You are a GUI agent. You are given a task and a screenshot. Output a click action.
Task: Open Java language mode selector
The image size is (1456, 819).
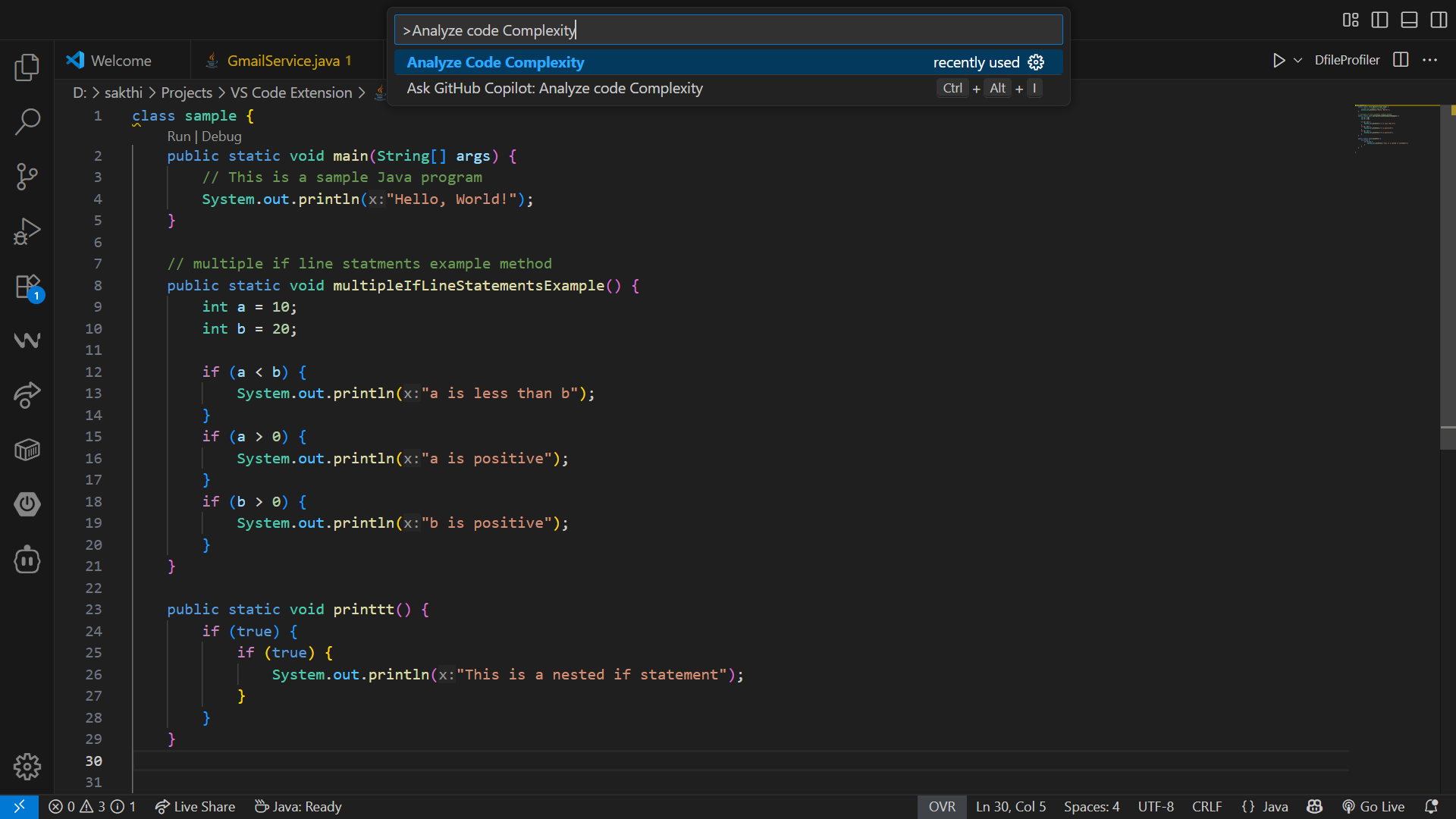coord(1275,807)
